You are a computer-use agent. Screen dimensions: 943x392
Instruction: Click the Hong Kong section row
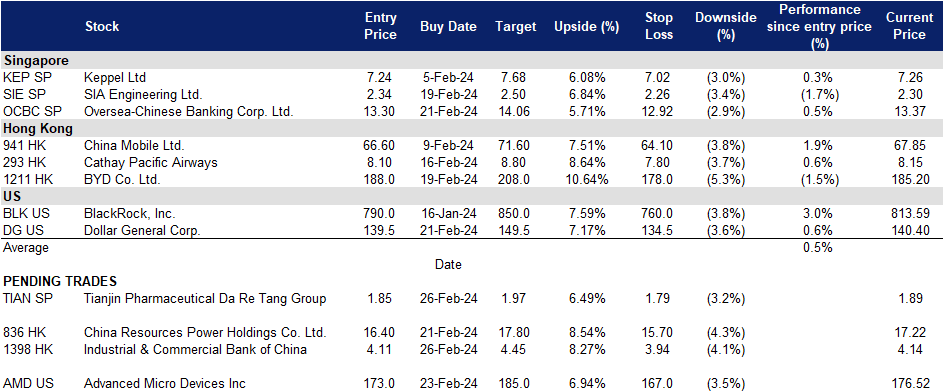(x=472, y=128)
